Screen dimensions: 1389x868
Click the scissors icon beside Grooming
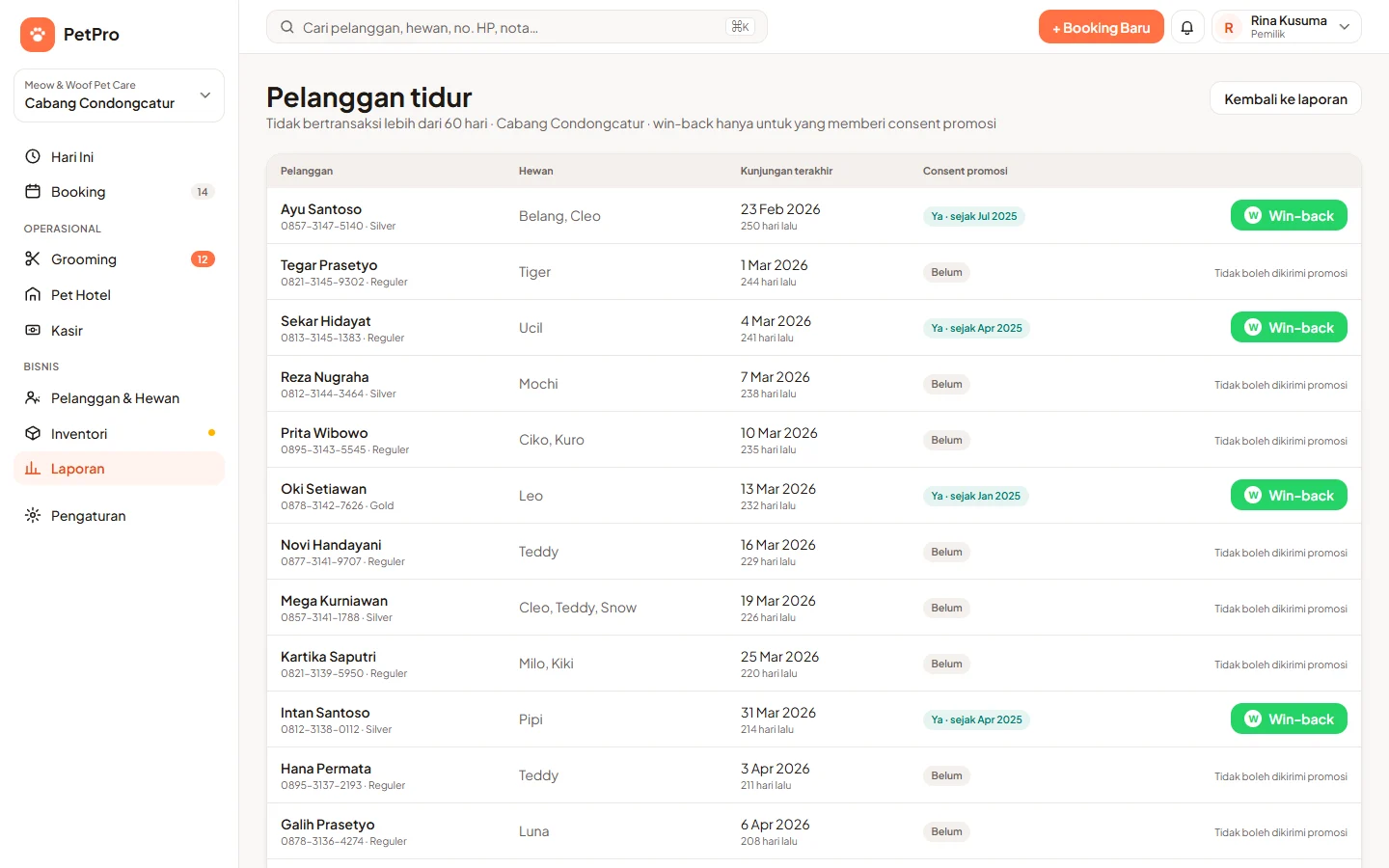pyautogui.click(x=33, y=258)
